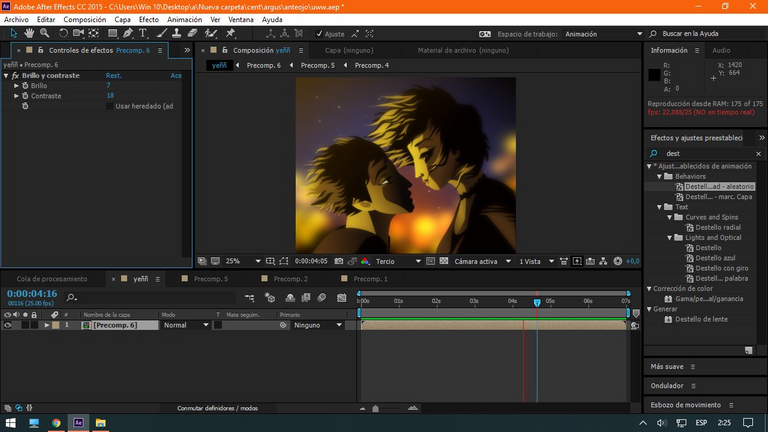
Task: Select the Brush tool
Action: (162, 33)
